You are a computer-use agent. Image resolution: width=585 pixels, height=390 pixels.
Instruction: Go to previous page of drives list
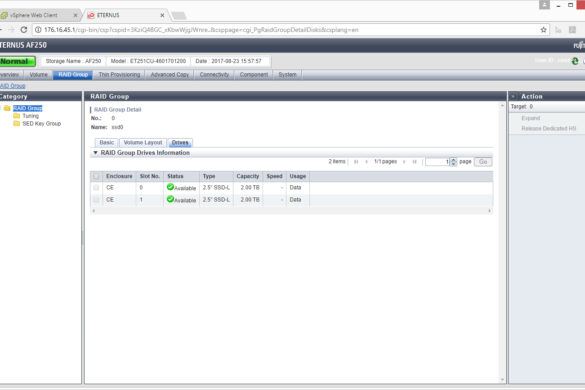tap(366, 162)
